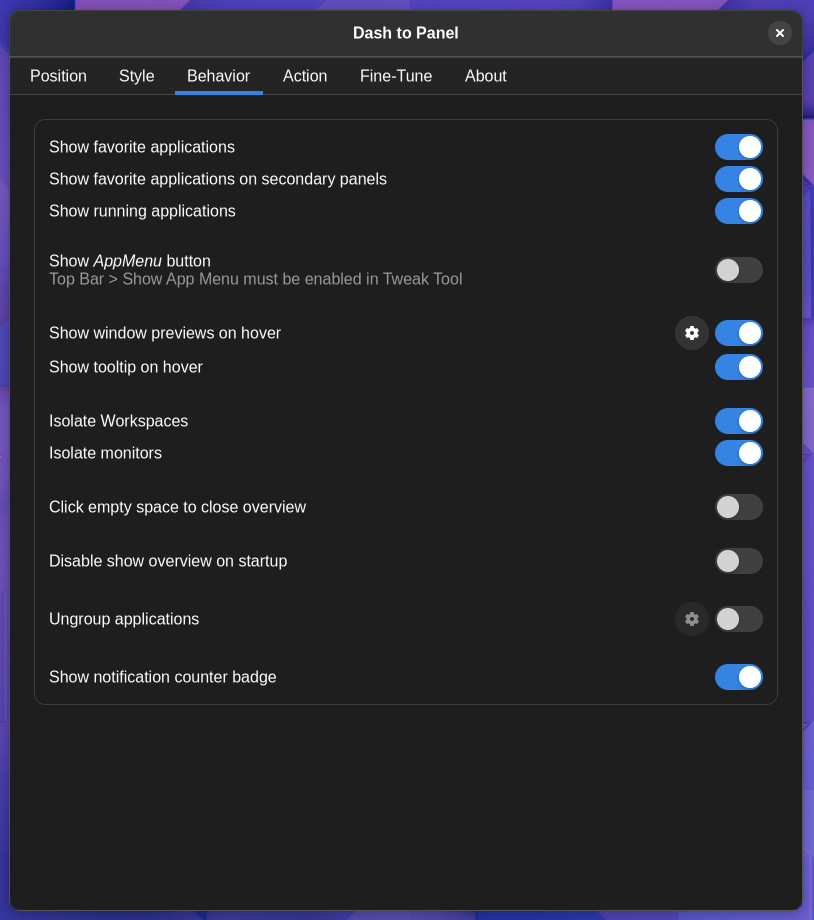Select the Behavior tab
The height and width of the screenshot is (920, 814).
(218, 76)
